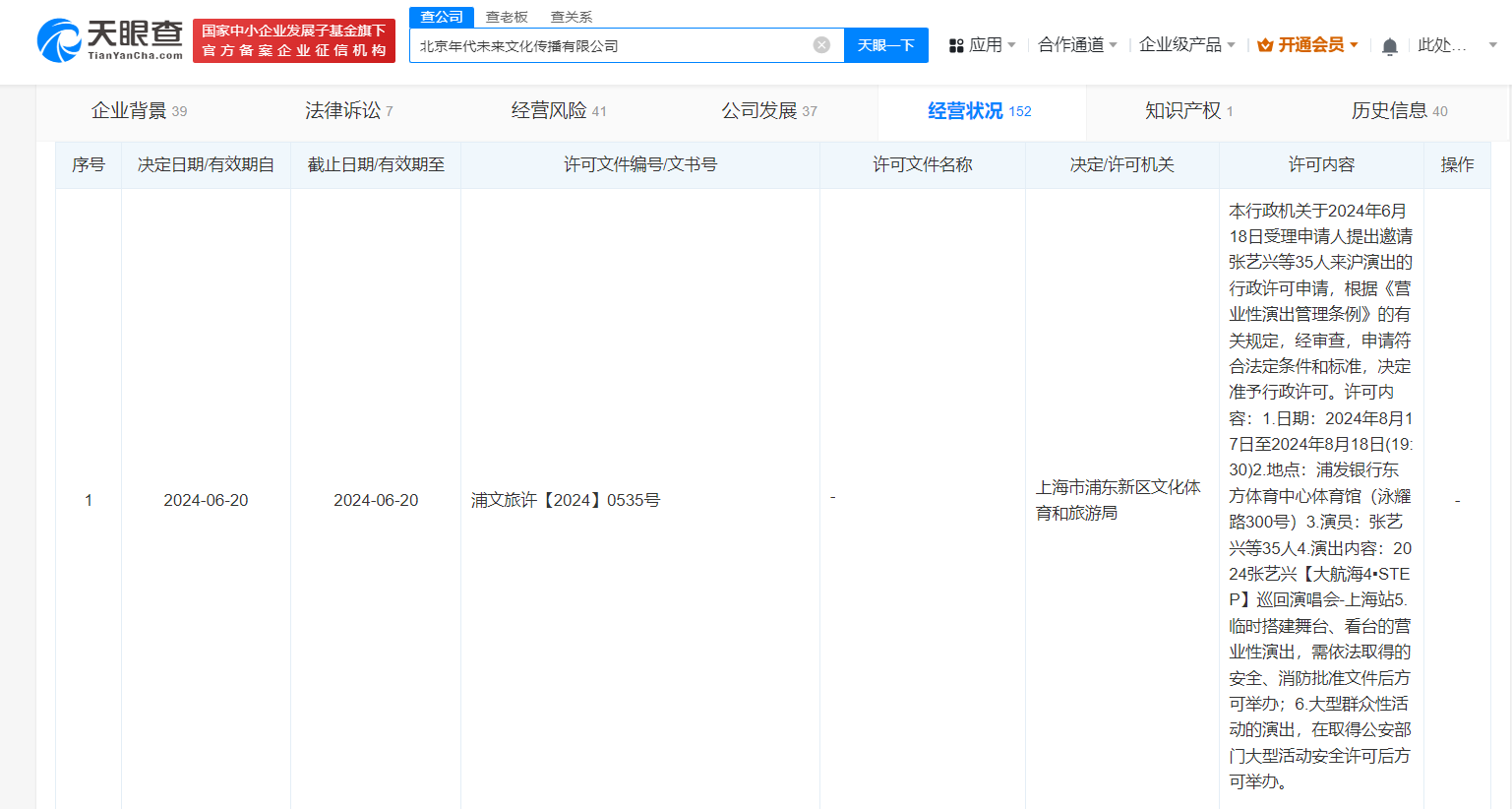Open the 历史信息 tab
The image size is (1512, 809).
pos(1398,111)
